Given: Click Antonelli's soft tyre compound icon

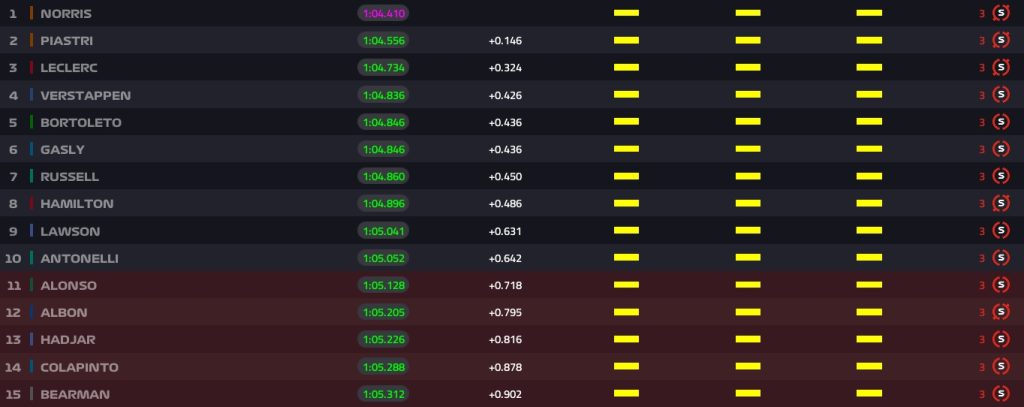Looking at the screenshot, I should pyautogui.click(x=1000, y=258).
